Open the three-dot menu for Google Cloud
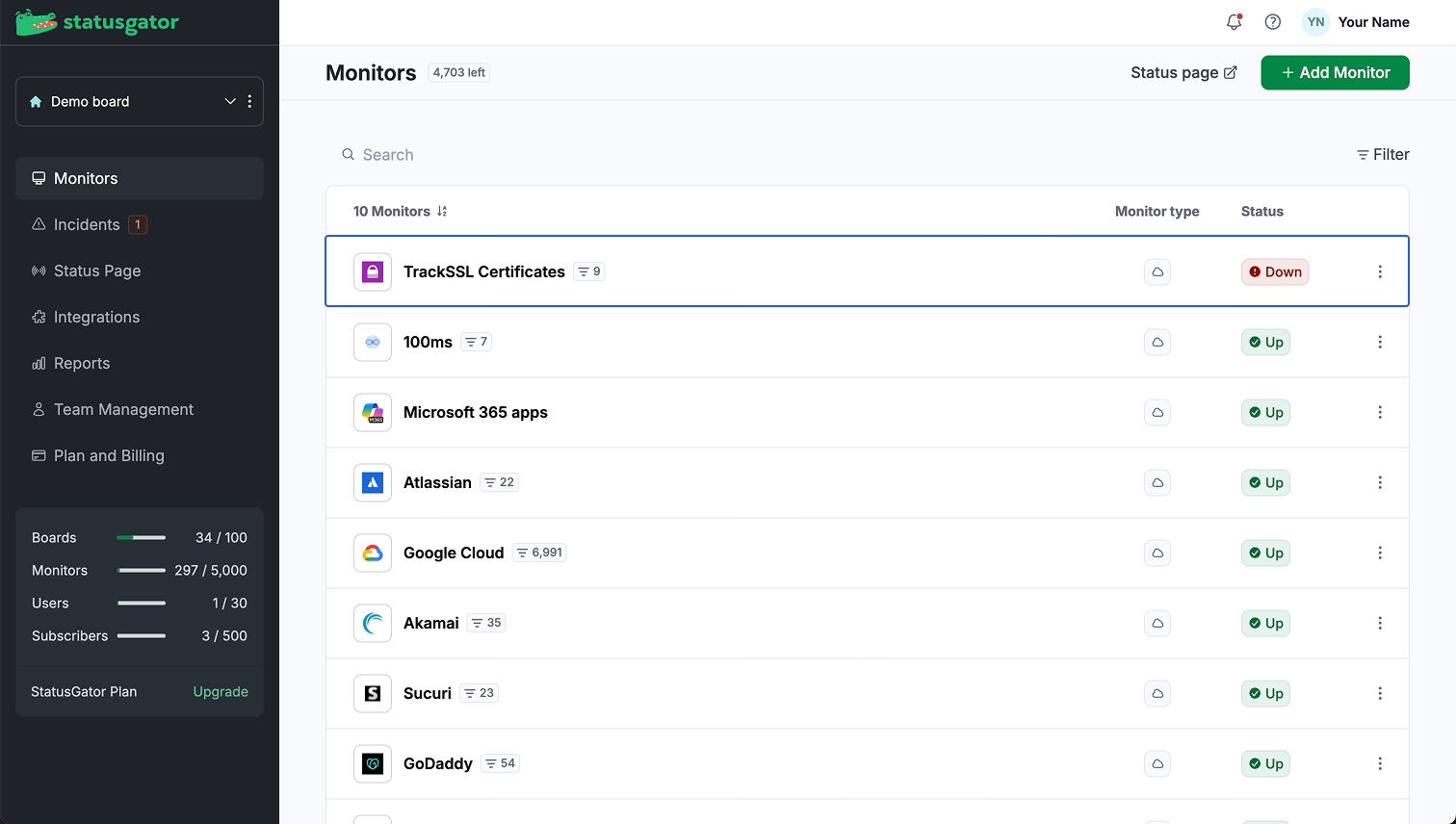 (x=1380, y=553)
